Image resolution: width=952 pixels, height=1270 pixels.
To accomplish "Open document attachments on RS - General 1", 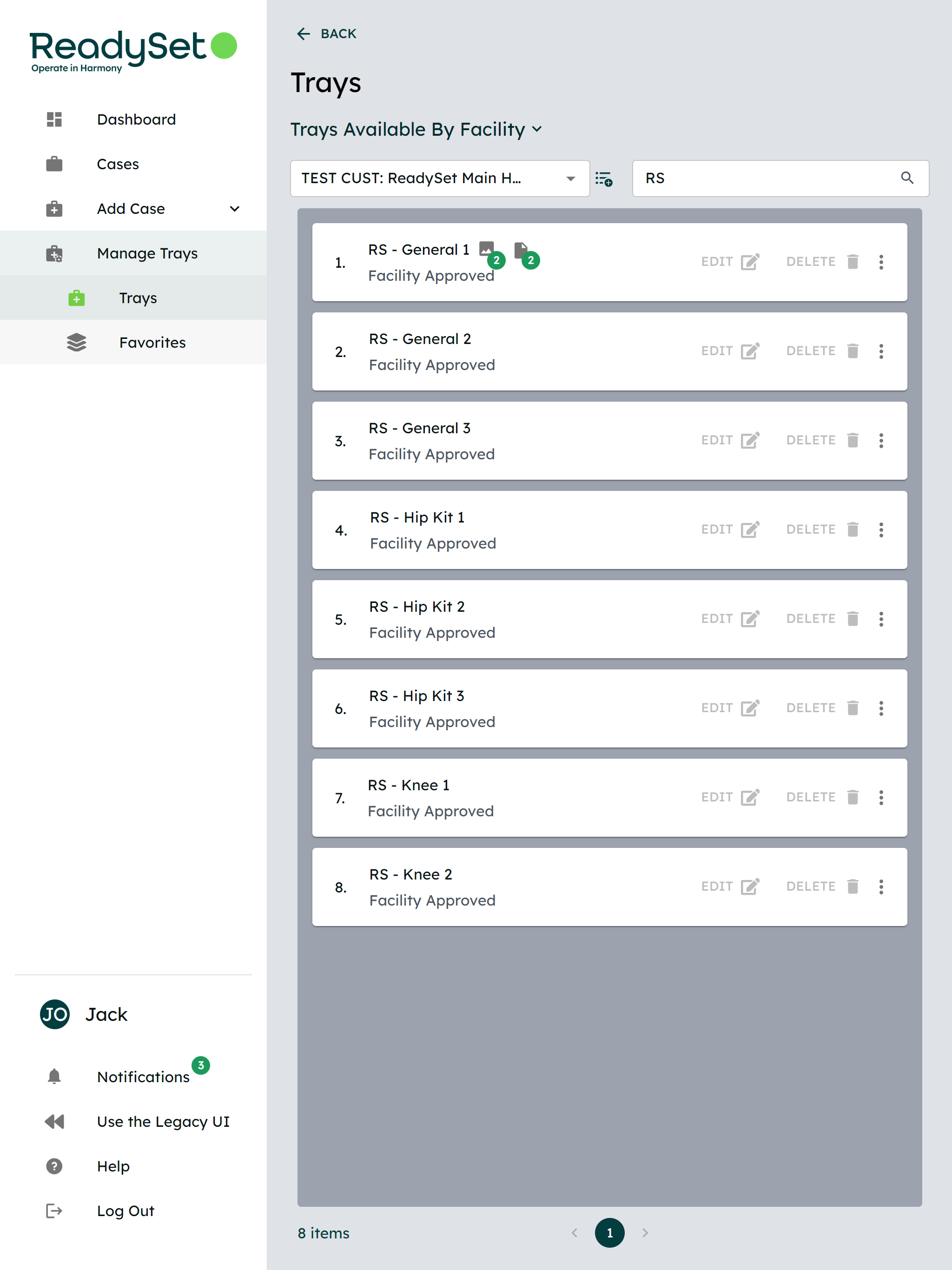I will (521, 249).
